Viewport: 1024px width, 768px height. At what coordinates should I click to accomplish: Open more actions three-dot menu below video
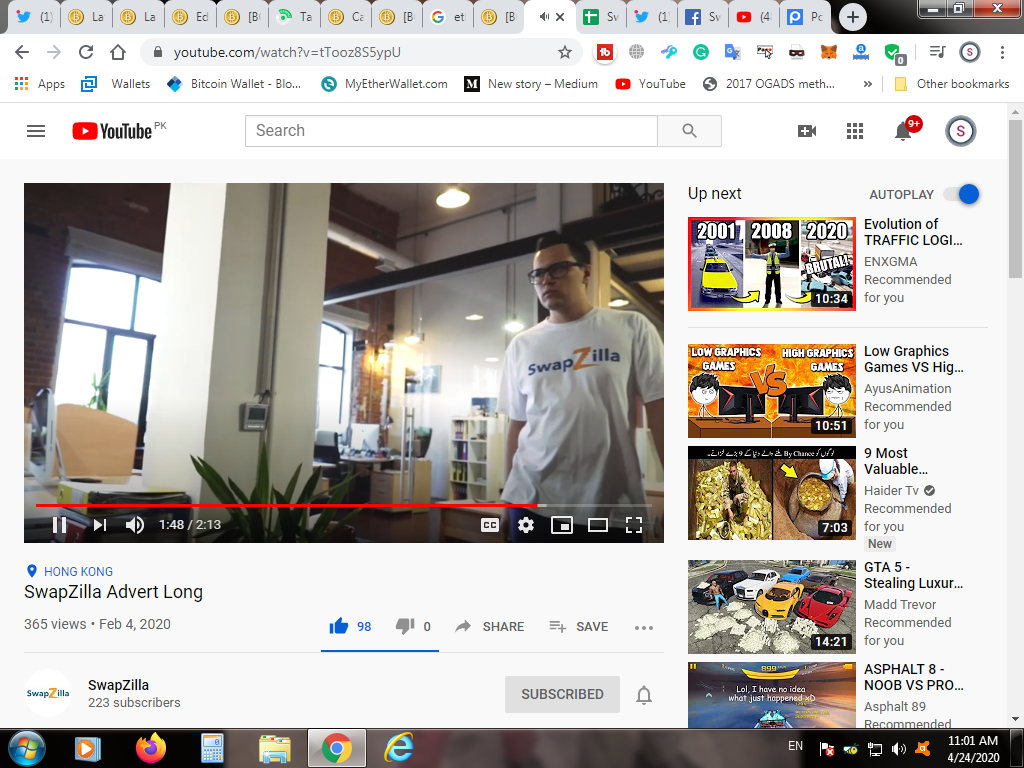tap(643, 628)
